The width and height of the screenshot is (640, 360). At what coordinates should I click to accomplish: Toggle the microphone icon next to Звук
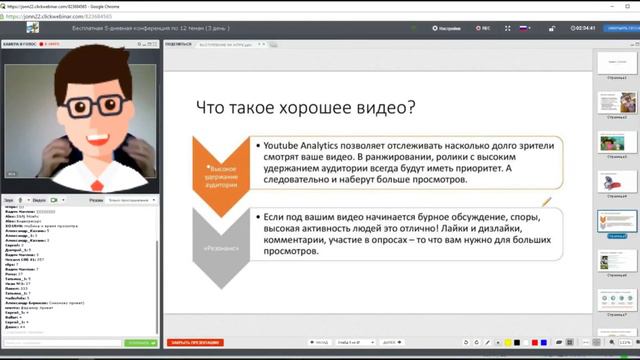point(20,200)
